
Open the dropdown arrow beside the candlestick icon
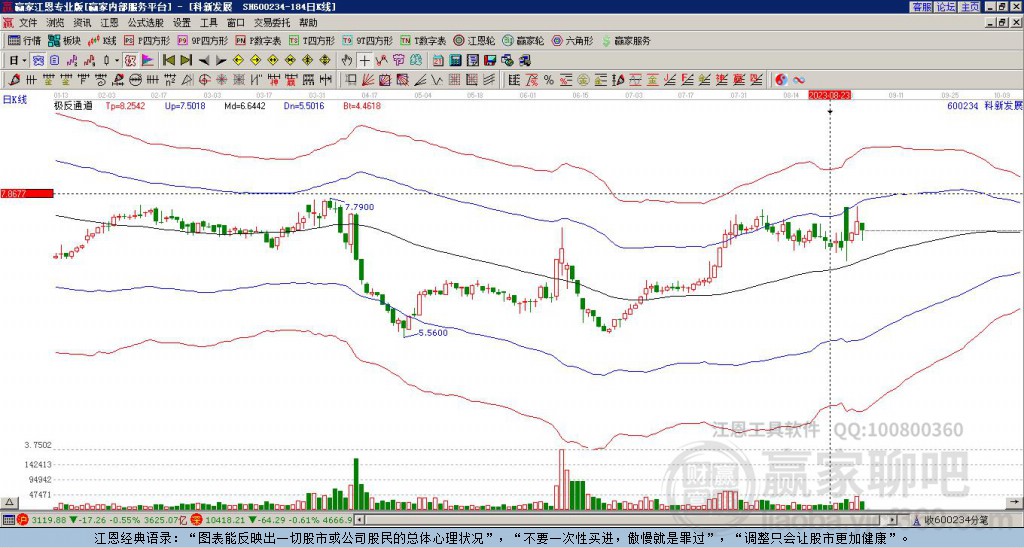pyautogui.click(x=117, y=61)
